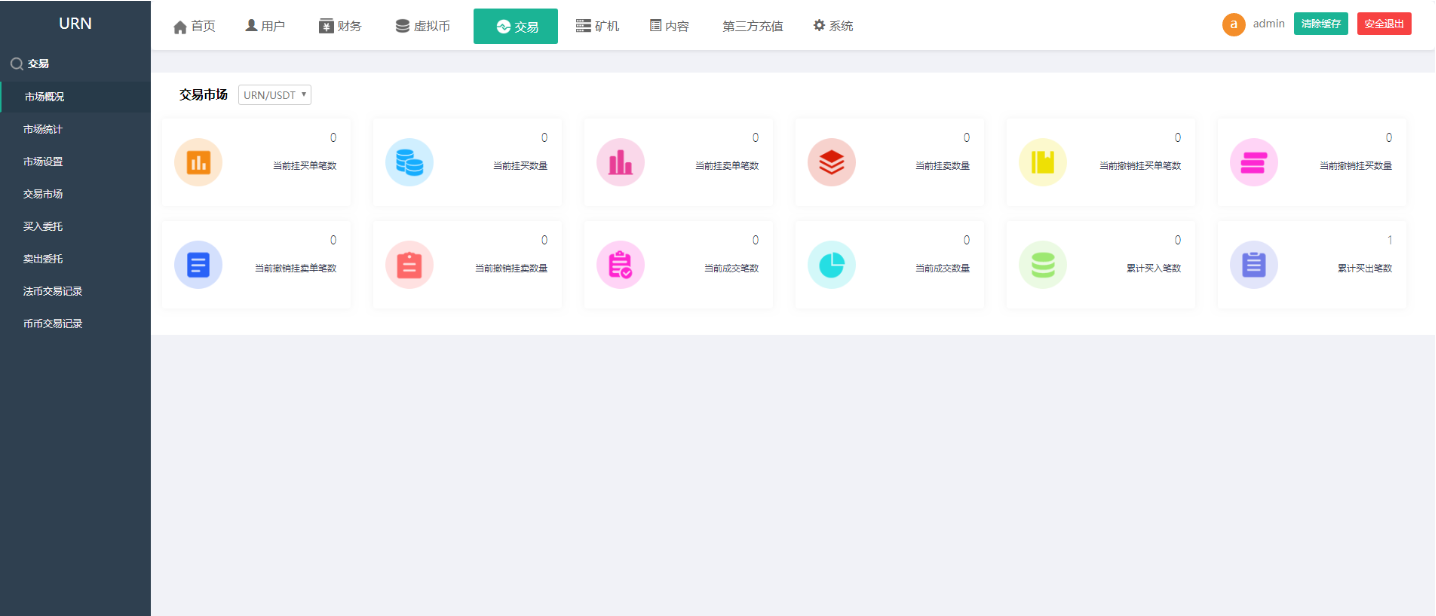
Task: Select the 矿机 menu item
Action: [597, 26]
